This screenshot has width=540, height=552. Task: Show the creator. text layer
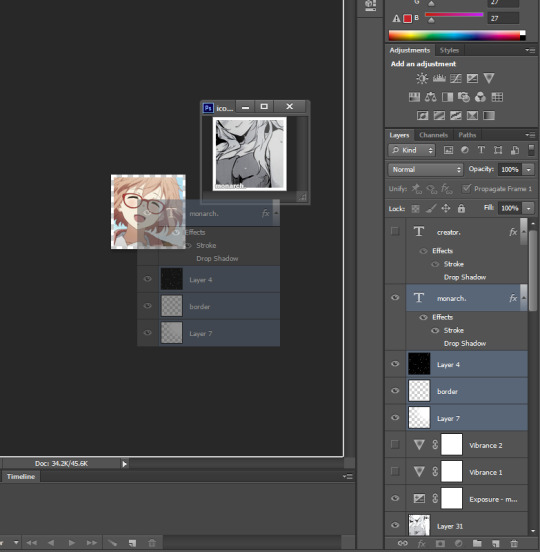(395, 231)
